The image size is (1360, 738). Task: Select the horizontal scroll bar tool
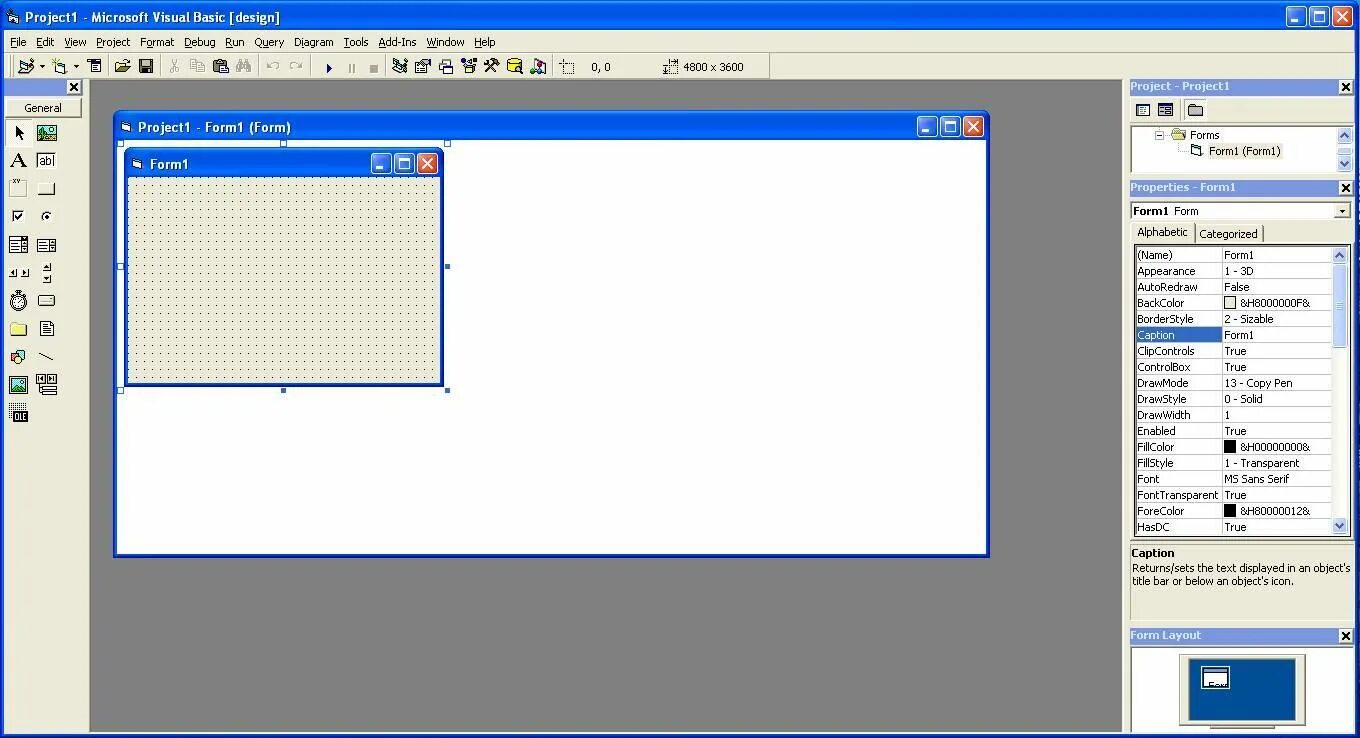[19, 273]
